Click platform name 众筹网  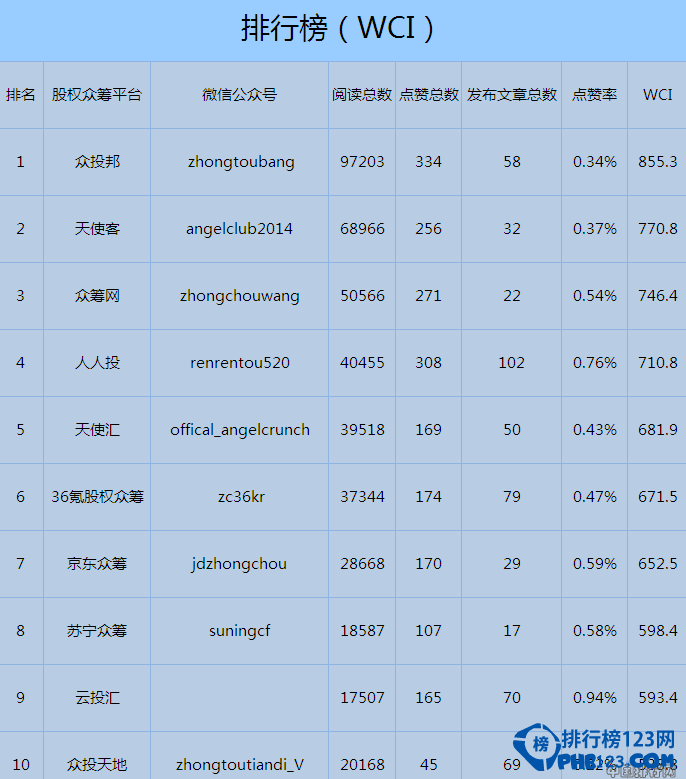pos(97,296)
